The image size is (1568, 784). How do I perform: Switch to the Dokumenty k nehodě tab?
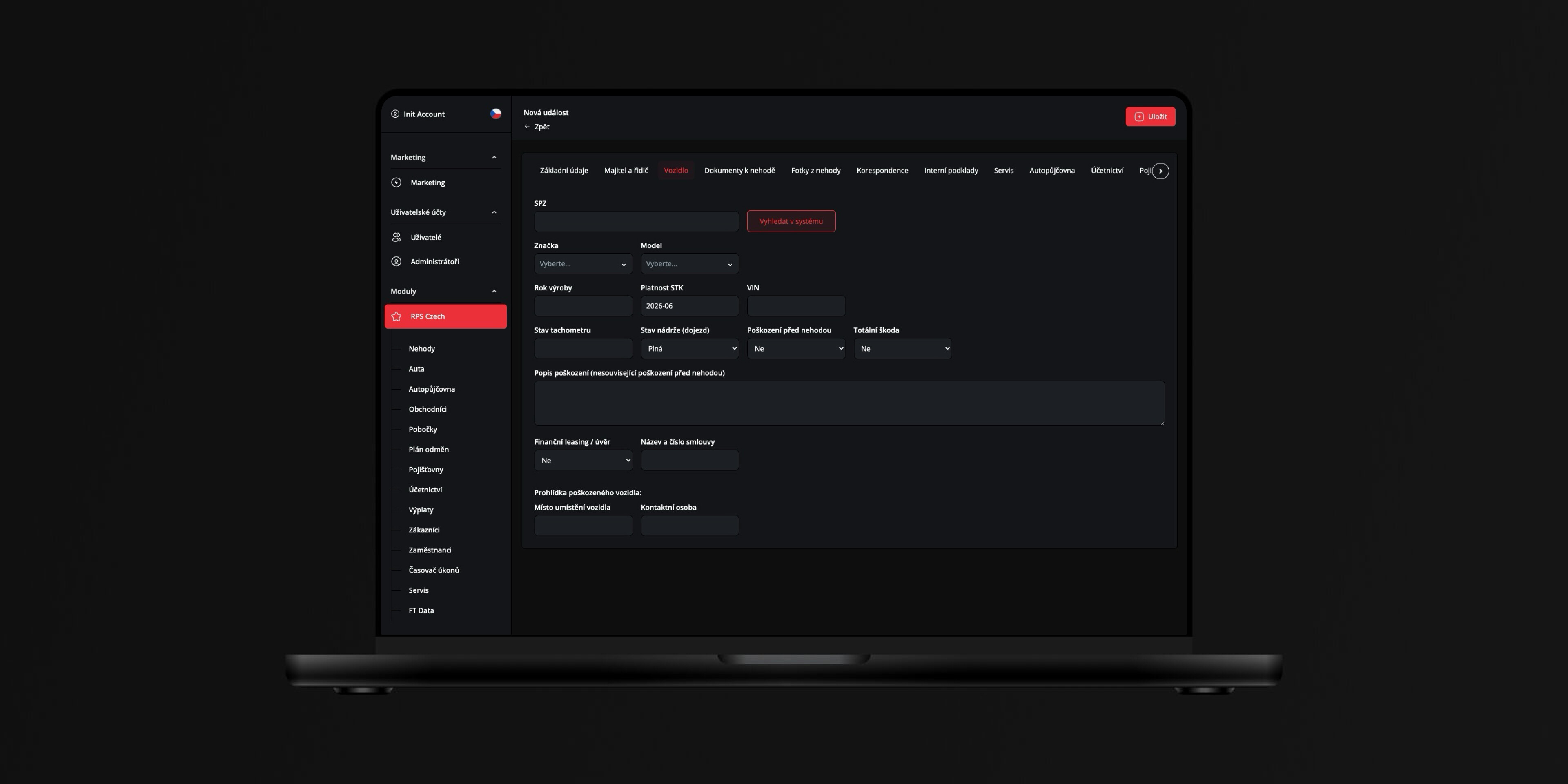[739, 171]
